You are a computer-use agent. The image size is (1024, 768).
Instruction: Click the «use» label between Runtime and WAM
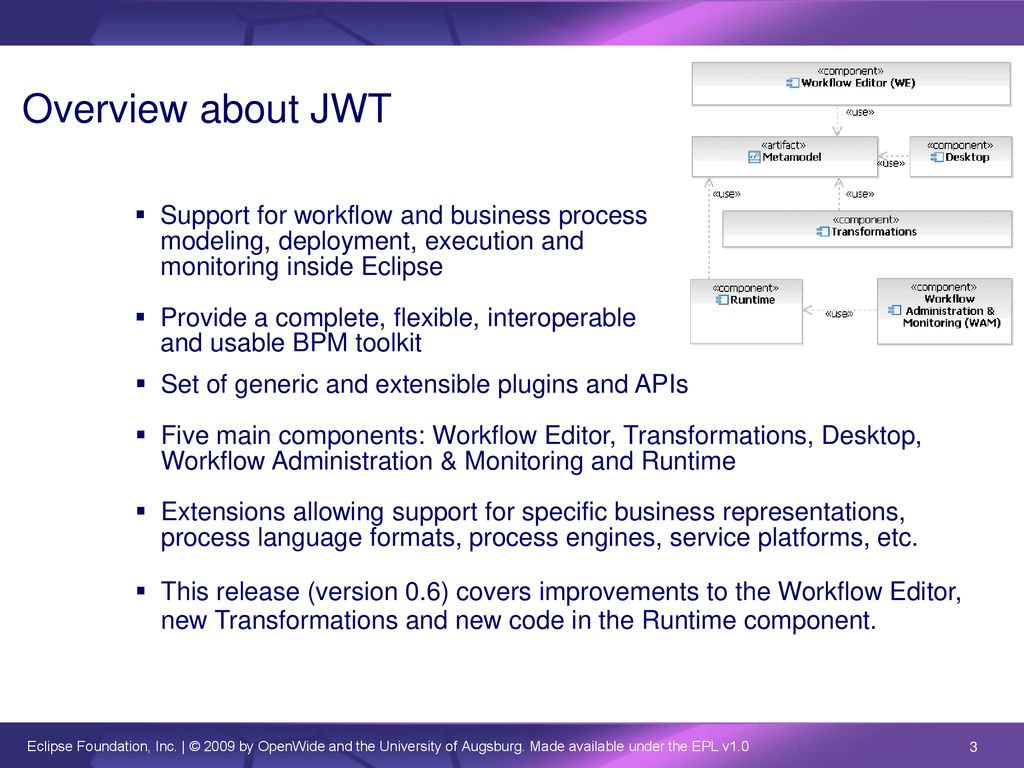839,313
